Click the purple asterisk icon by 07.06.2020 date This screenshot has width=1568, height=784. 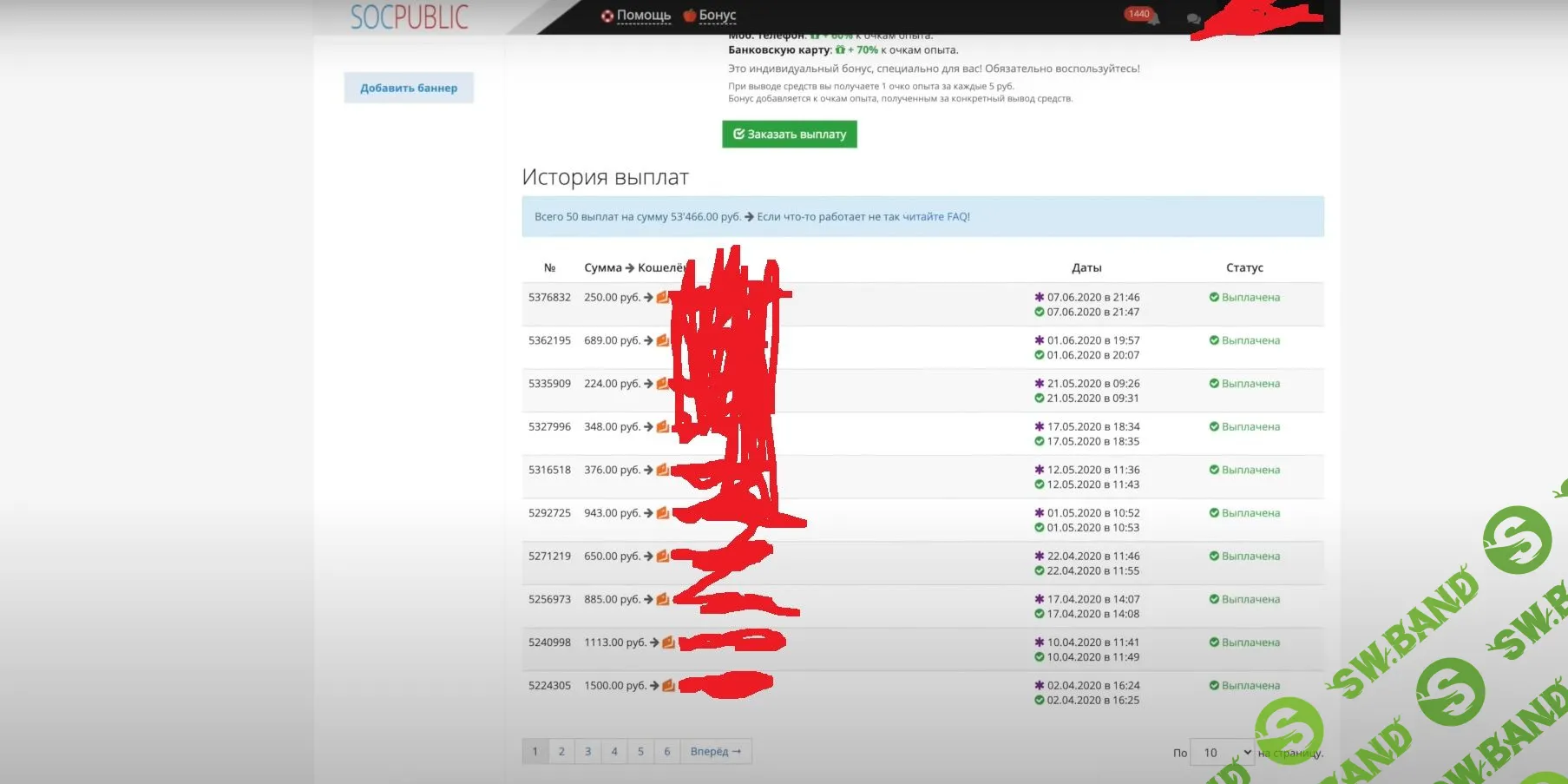point(1038,297)
